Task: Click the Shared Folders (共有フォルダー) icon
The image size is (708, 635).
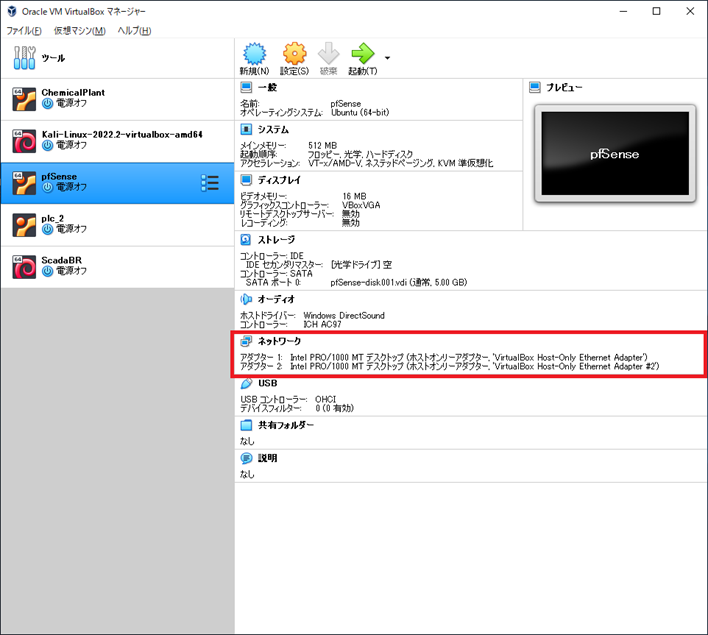Action: coord(246,425)
